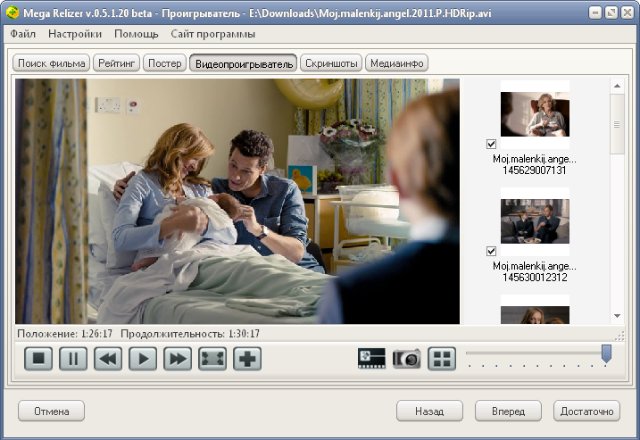Start playback with the play button
Image resolution: width=640 pixels, height=440 pixels.
(143, 359)
